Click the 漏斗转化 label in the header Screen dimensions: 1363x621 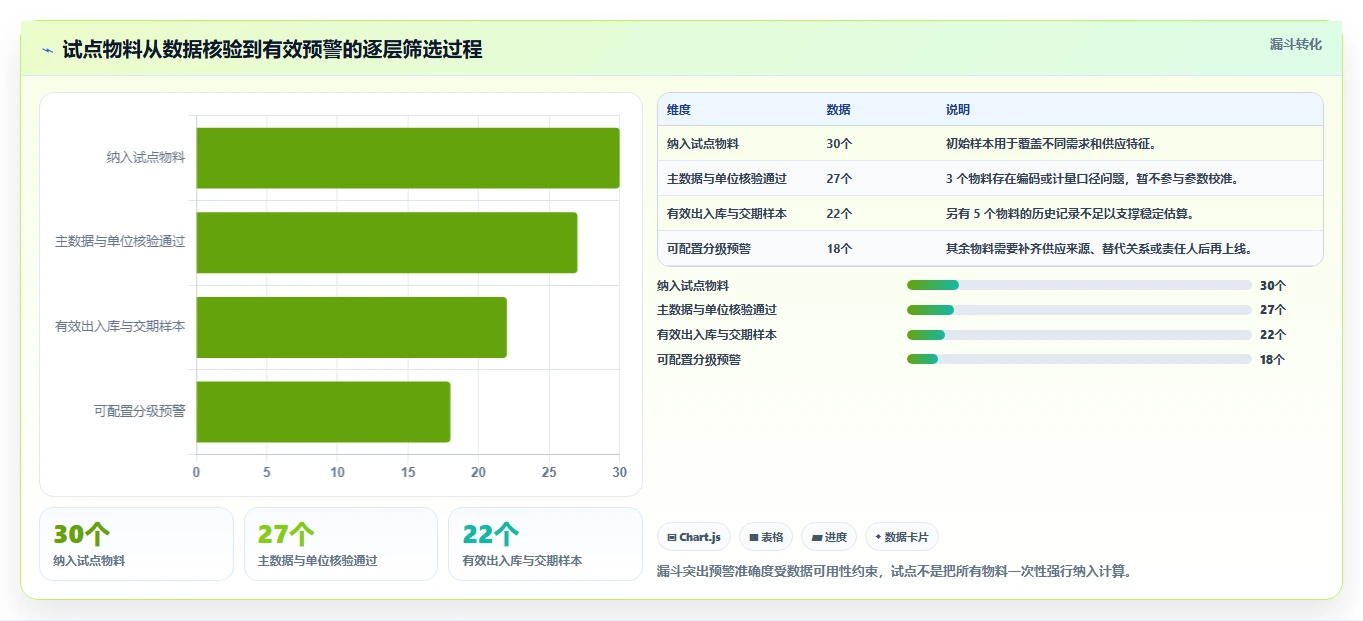(x=1295, y=44)
